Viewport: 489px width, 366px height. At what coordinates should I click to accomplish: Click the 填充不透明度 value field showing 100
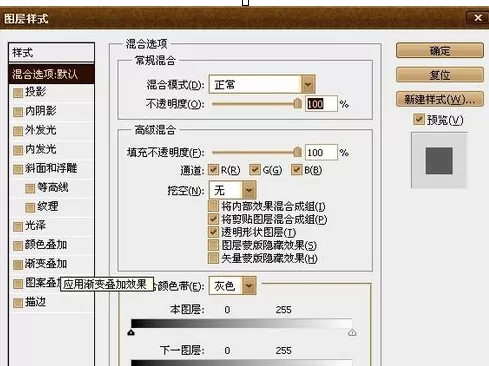[x=321, y=153]
